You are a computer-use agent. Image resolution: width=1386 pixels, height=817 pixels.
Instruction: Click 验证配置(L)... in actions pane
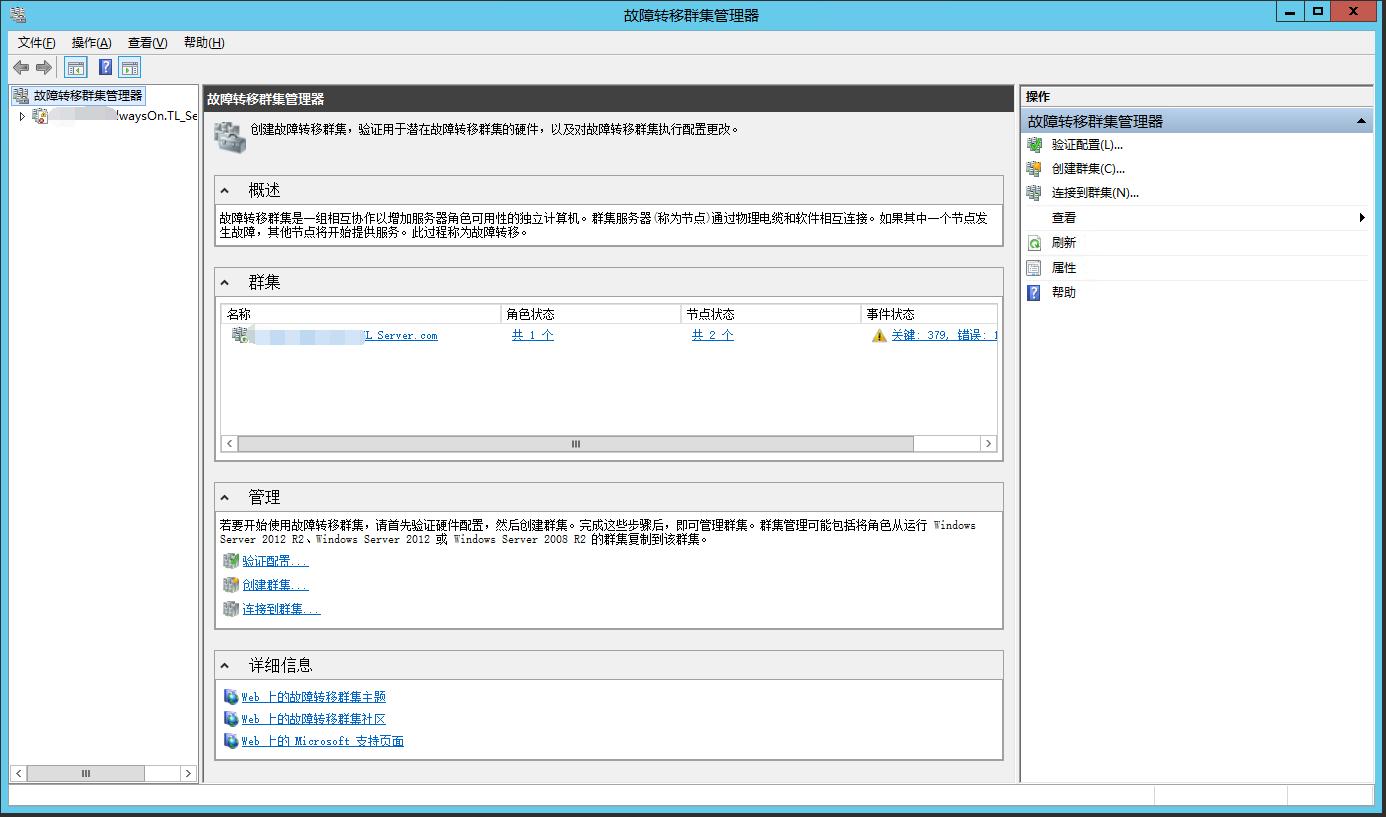(1087, 145)
